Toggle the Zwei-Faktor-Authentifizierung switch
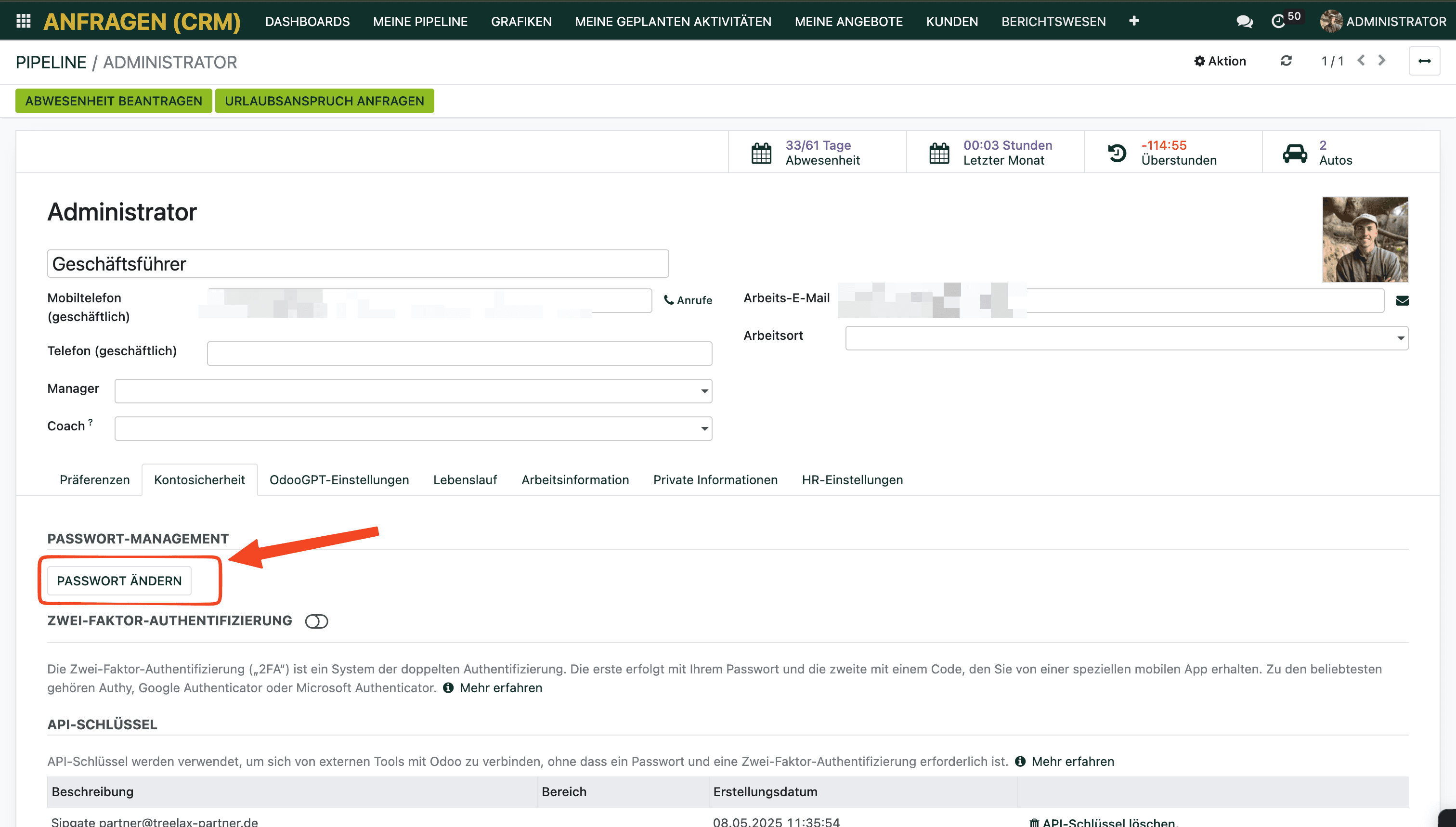The height and width of the screenshot is (827, 1456). 316,621
